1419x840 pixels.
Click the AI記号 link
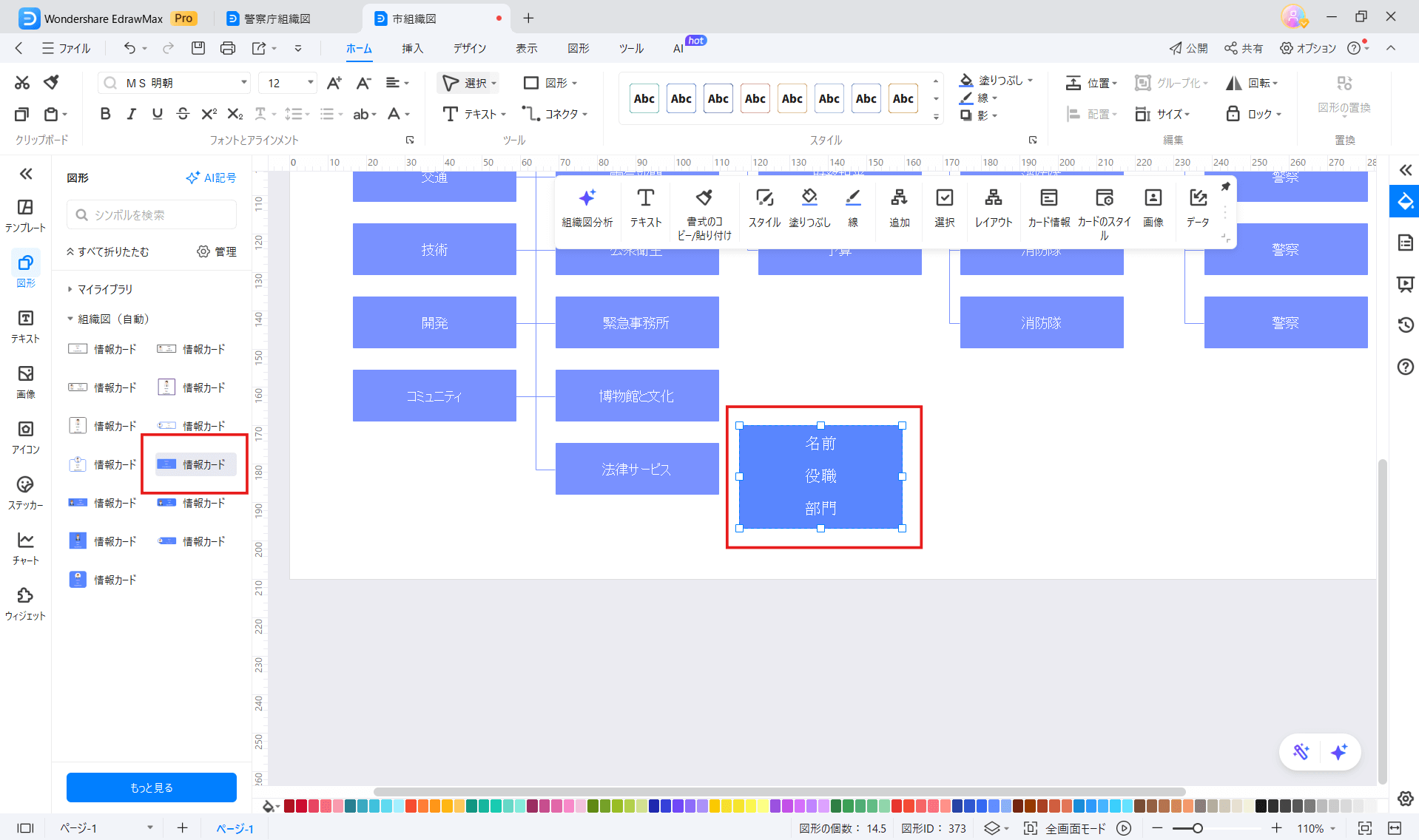coord(211,177)
